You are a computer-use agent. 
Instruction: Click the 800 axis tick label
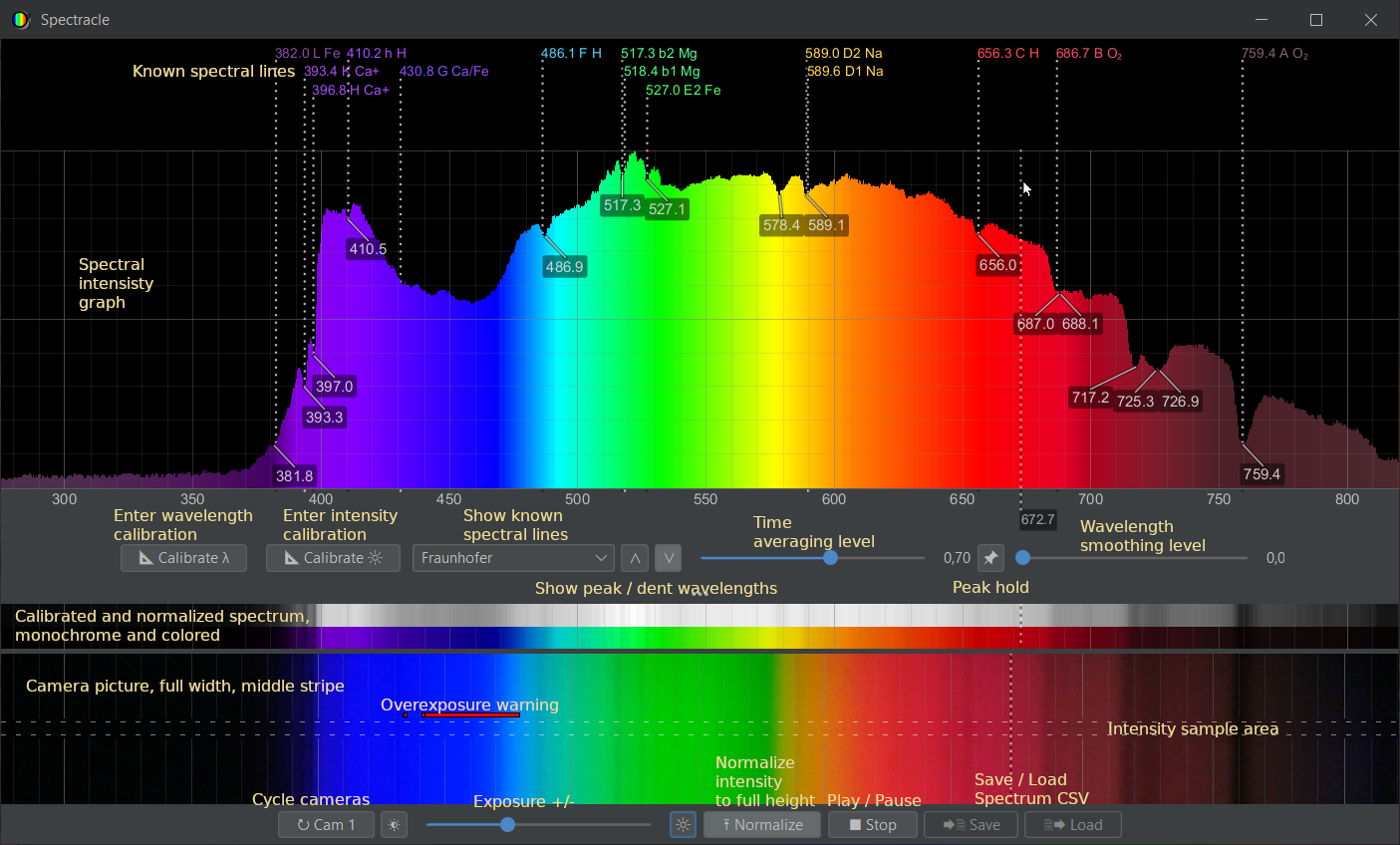click(1347, 499)
